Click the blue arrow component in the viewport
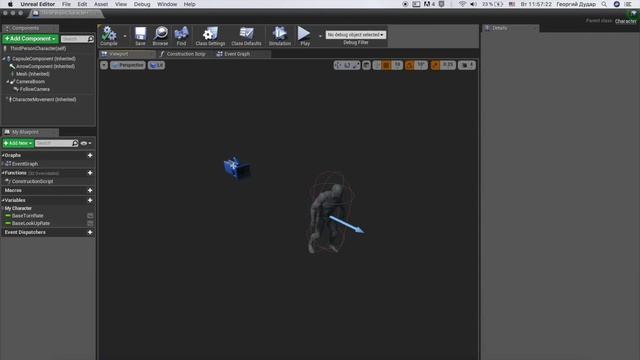Screen dimensions: 640x360 347,225
